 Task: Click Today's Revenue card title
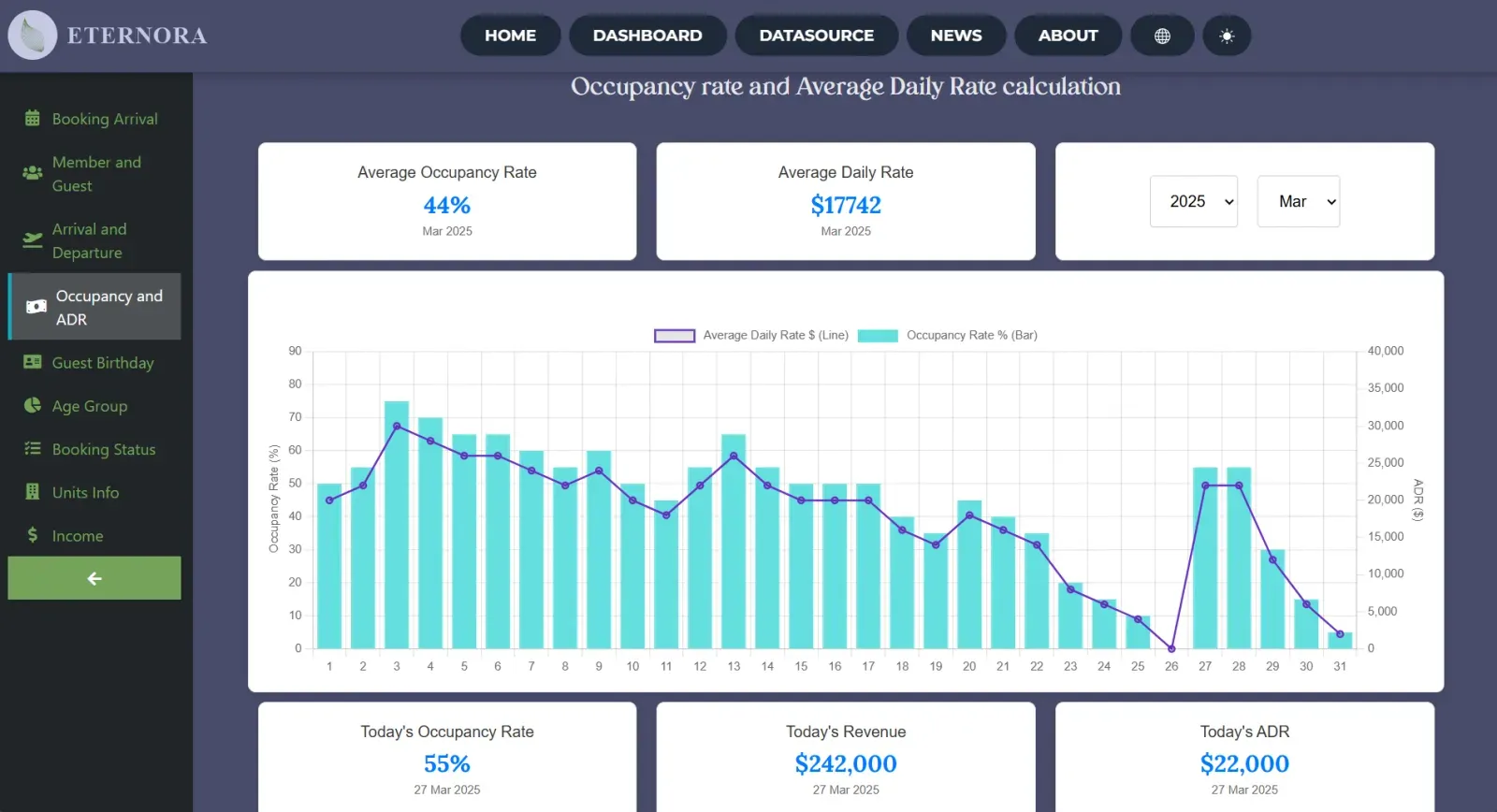pyautogui.click(x=846, y=732)
